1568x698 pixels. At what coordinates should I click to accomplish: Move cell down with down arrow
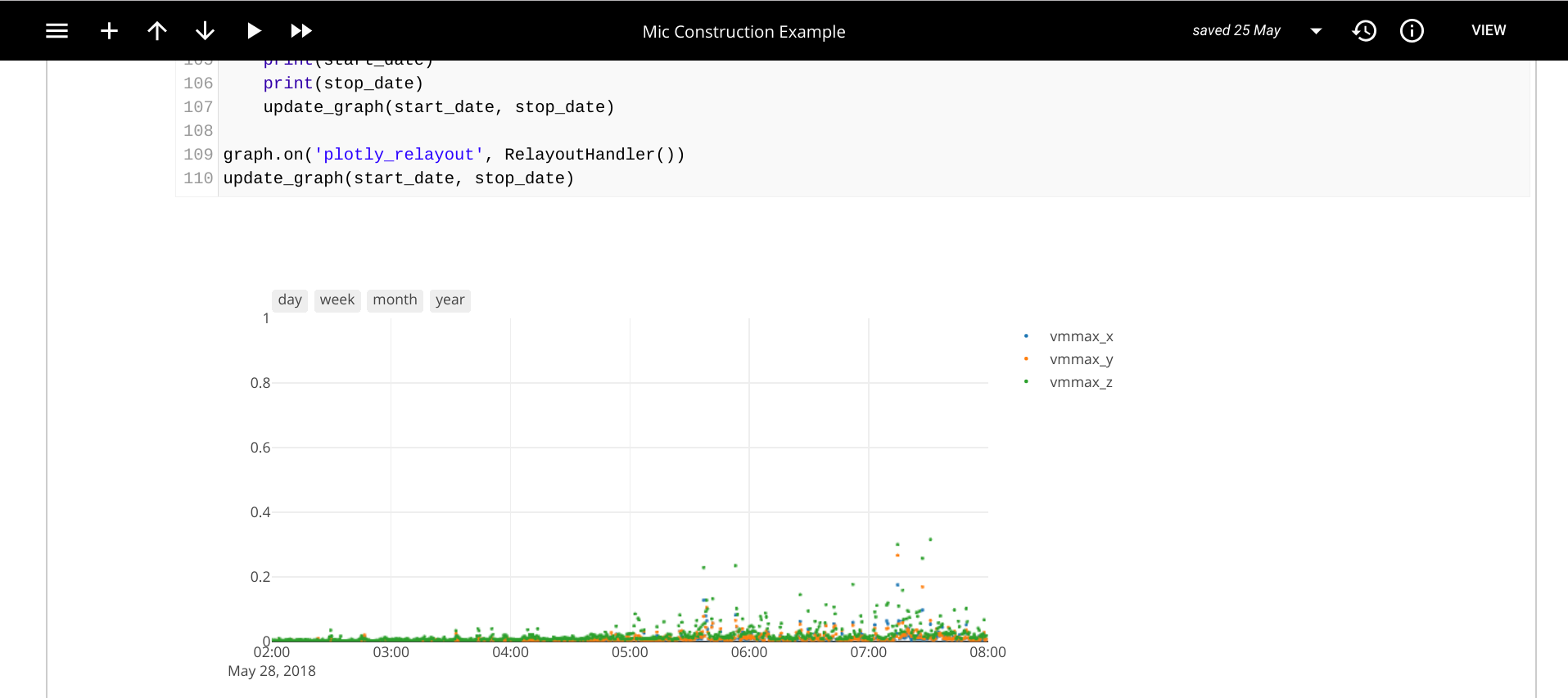[205, 31]
